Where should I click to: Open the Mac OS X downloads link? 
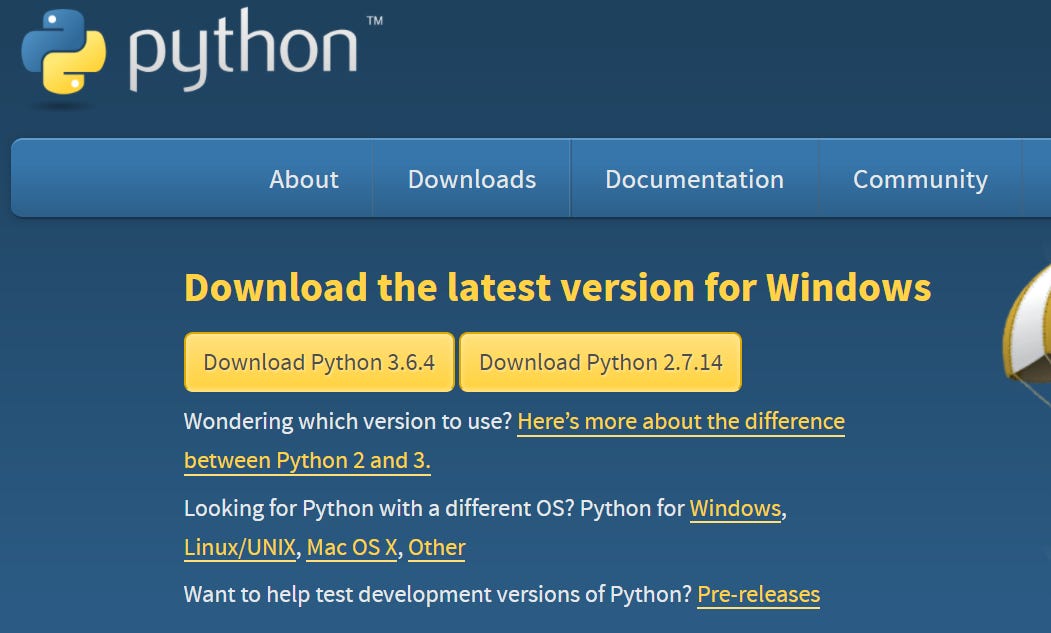tap(351, 547)
